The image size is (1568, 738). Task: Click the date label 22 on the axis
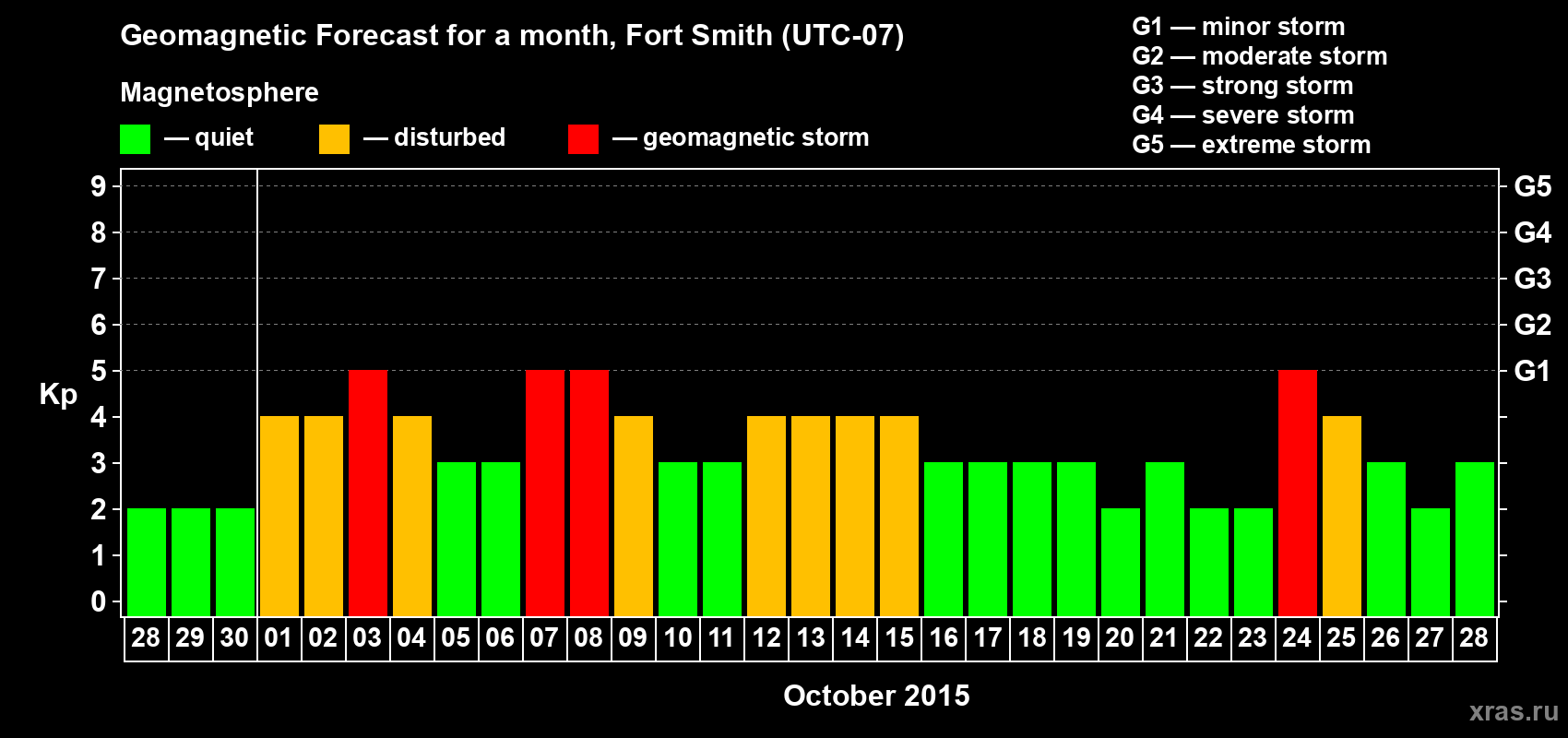click(x=1208, y=638)
